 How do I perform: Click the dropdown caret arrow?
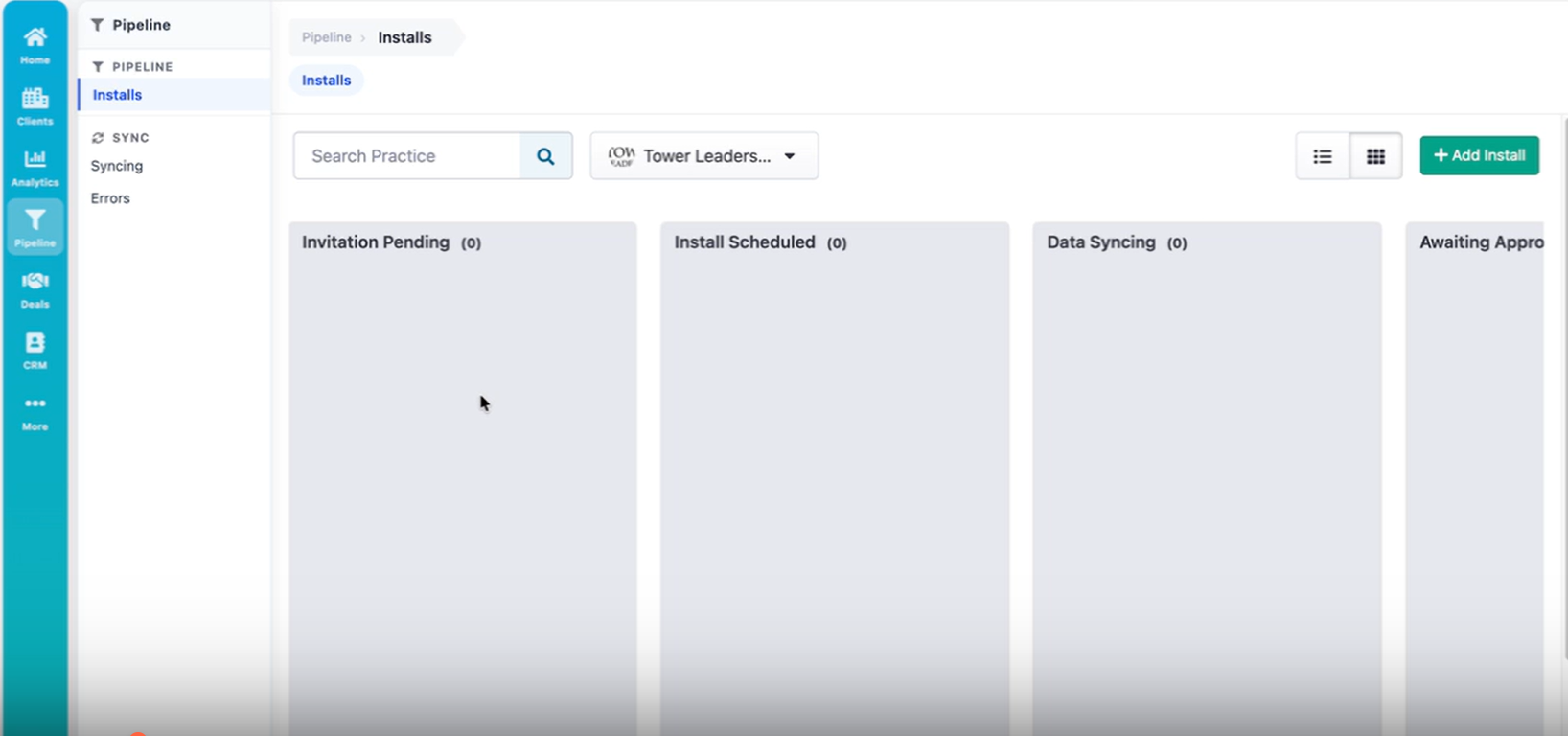(790, 156)
